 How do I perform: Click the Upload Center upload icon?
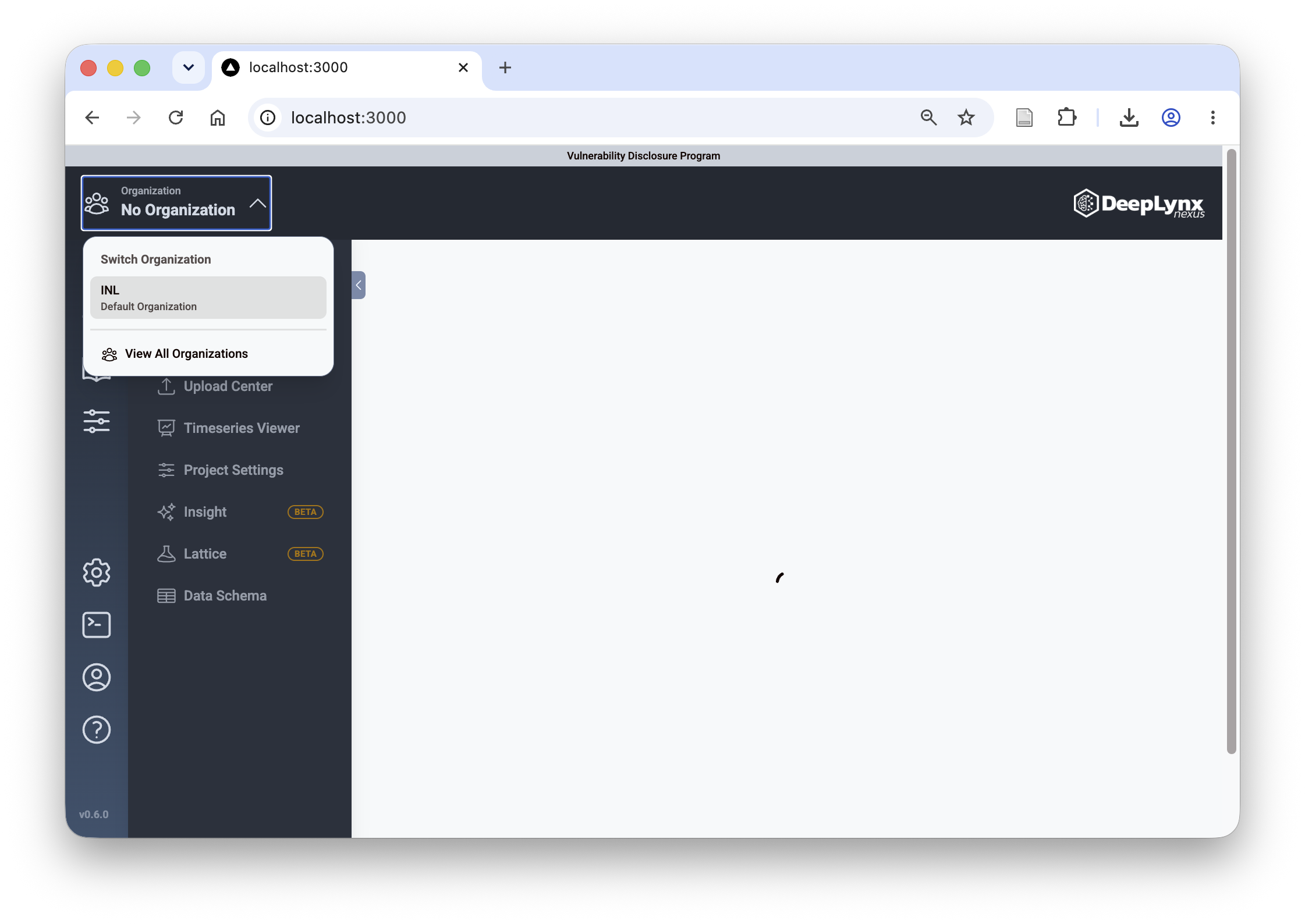pyautogui.click(x=166, y=386)
